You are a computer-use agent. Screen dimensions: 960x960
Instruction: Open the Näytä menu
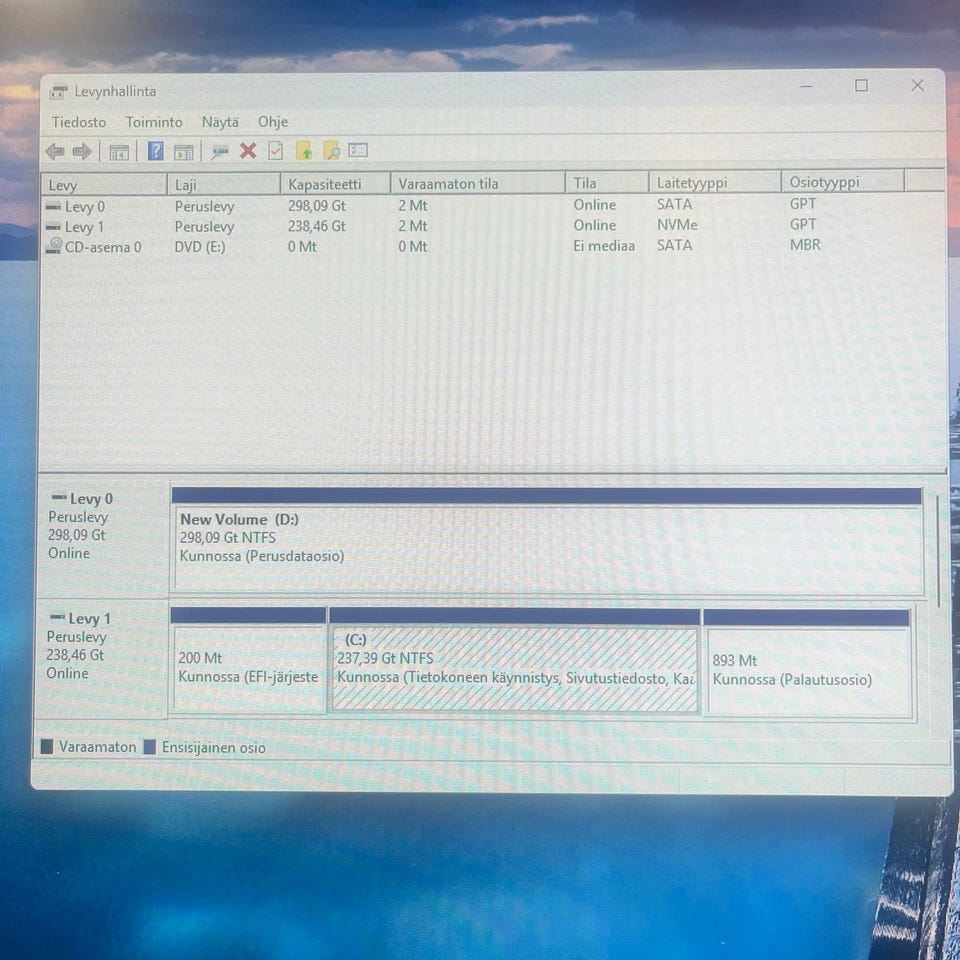(220, 122)
